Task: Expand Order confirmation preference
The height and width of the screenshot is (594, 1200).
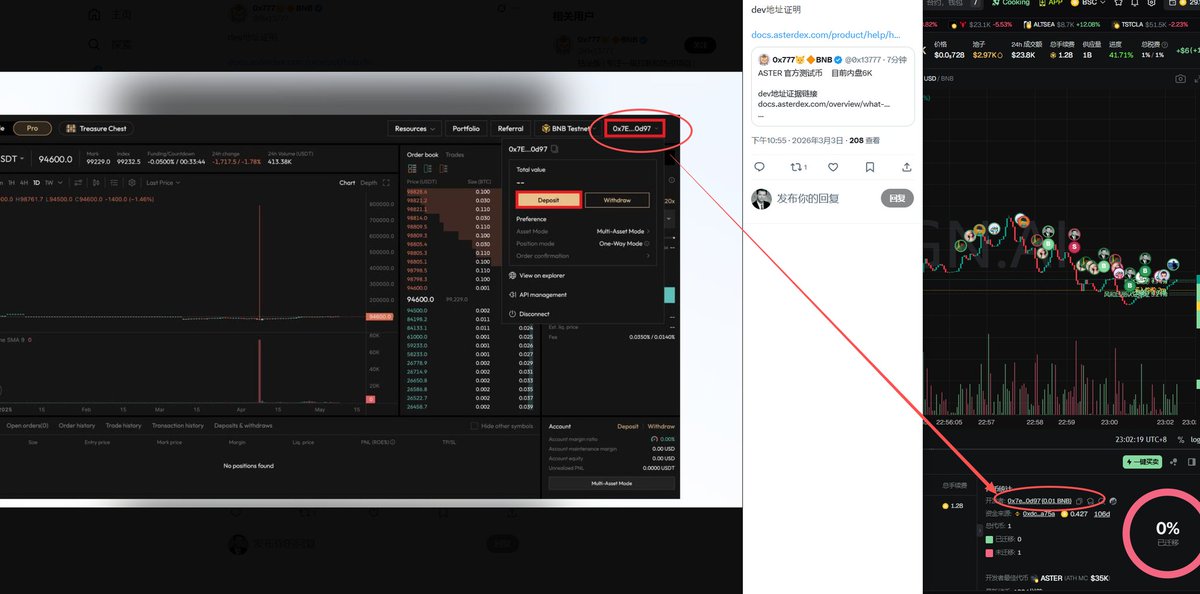Action: [x=582, y=256]
